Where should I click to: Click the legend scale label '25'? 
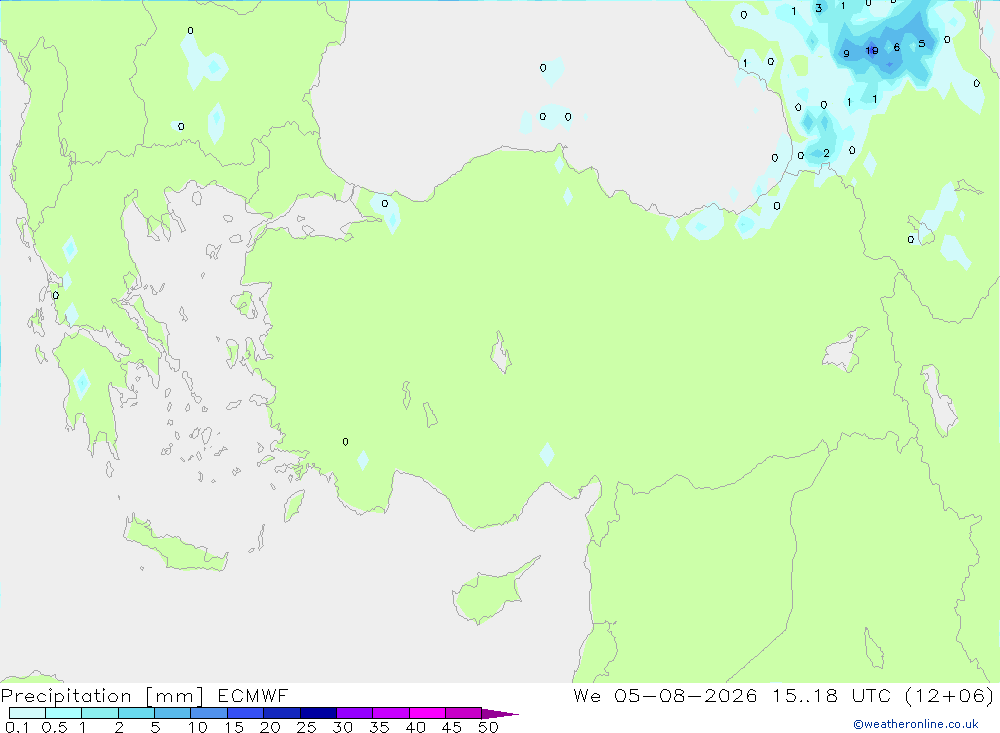[306, 727]
